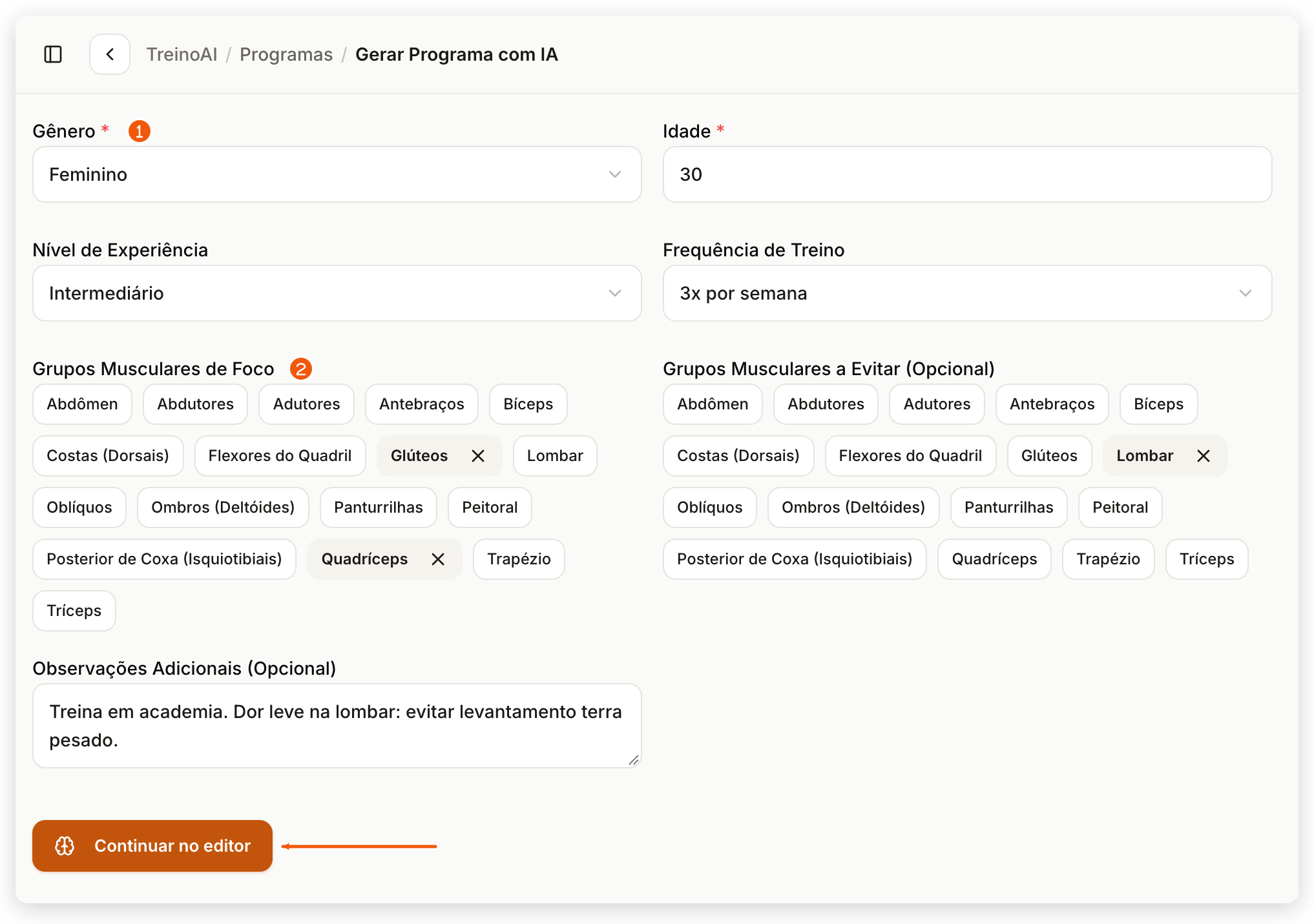Remove Glúteos from focus muscle groups
Image resolution: width=1314 pixels, height=924 pixels.
pyautogui.click(x=478, y=456)
